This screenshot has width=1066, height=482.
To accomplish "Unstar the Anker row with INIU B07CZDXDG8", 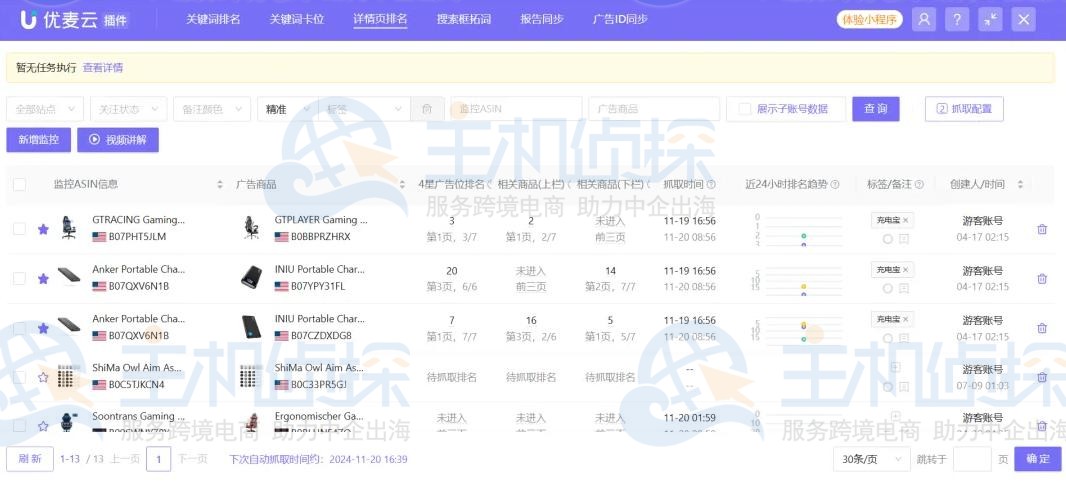I will 44,328.
